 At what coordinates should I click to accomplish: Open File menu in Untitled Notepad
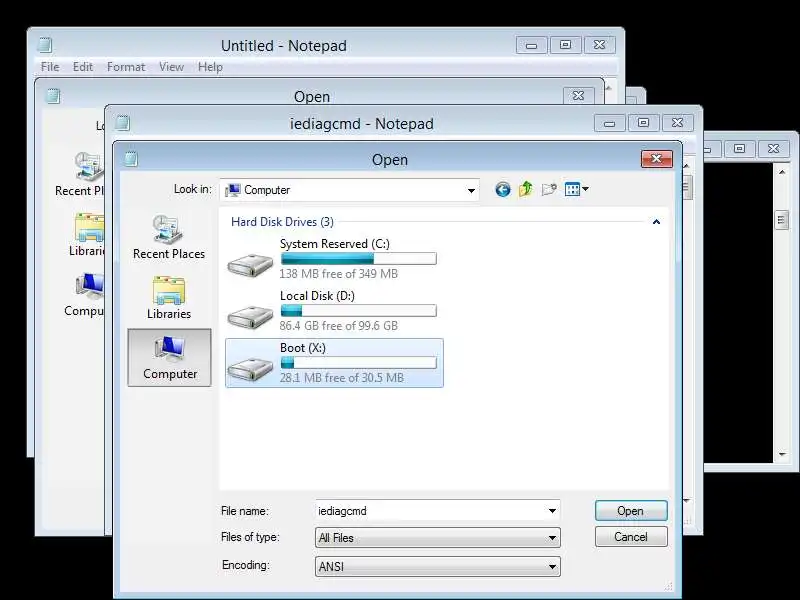50,67
